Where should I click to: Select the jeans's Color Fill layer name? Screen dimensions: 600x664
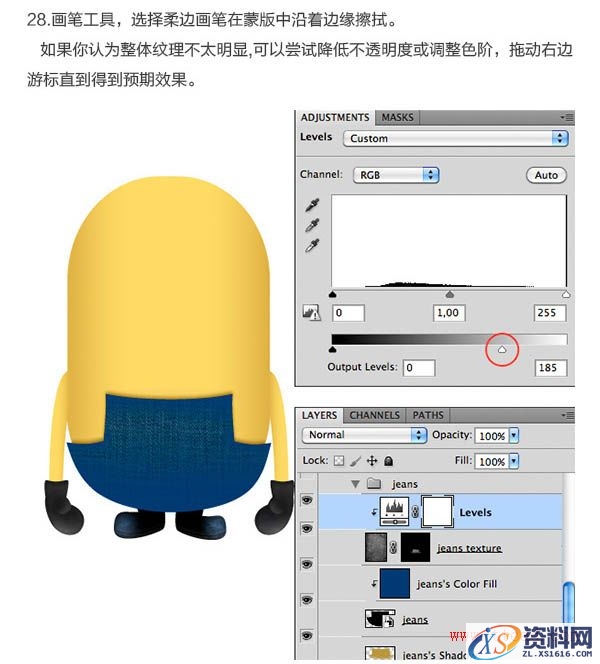click(x=457, y=584)
